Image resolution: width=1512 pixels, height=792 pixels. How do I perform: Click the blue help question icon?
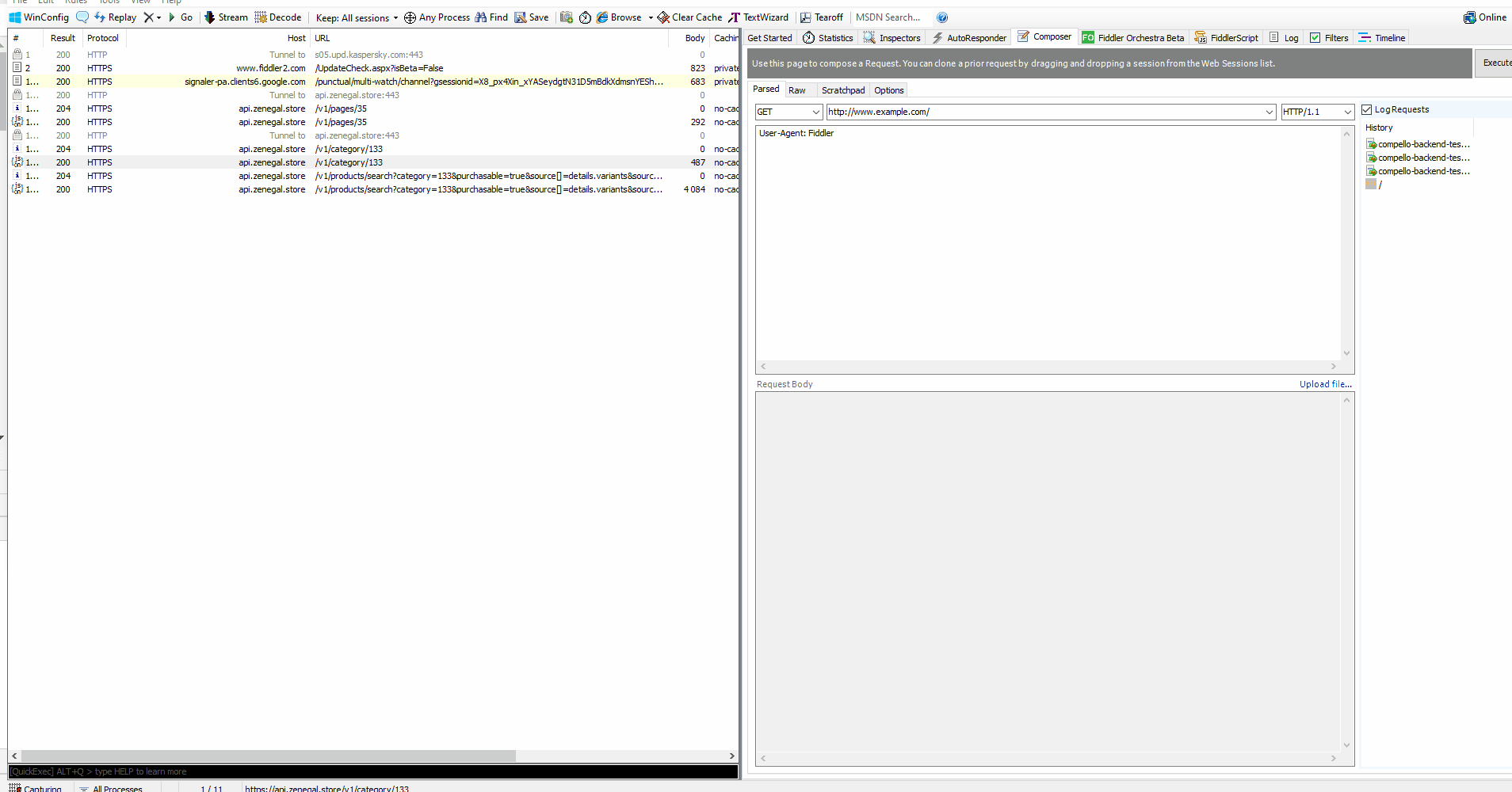[x=942, y=17]
